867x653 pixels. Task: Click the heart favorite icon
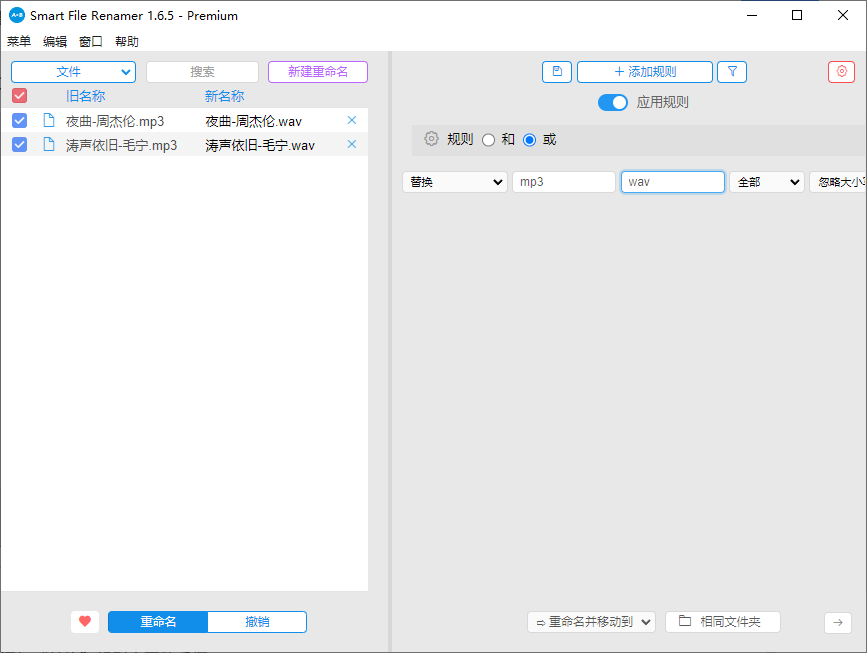[85, 622]
